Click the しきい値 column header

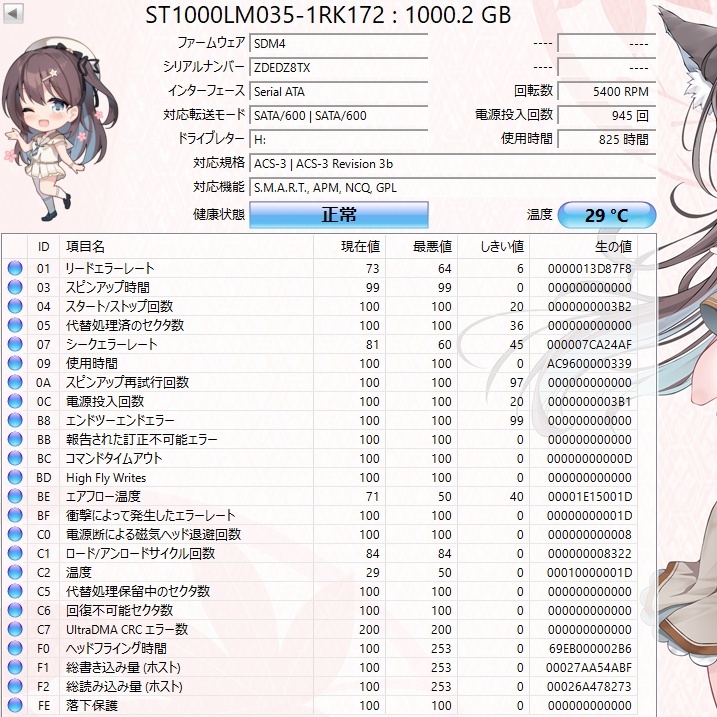pyautogui.click(x=494, y=247)
